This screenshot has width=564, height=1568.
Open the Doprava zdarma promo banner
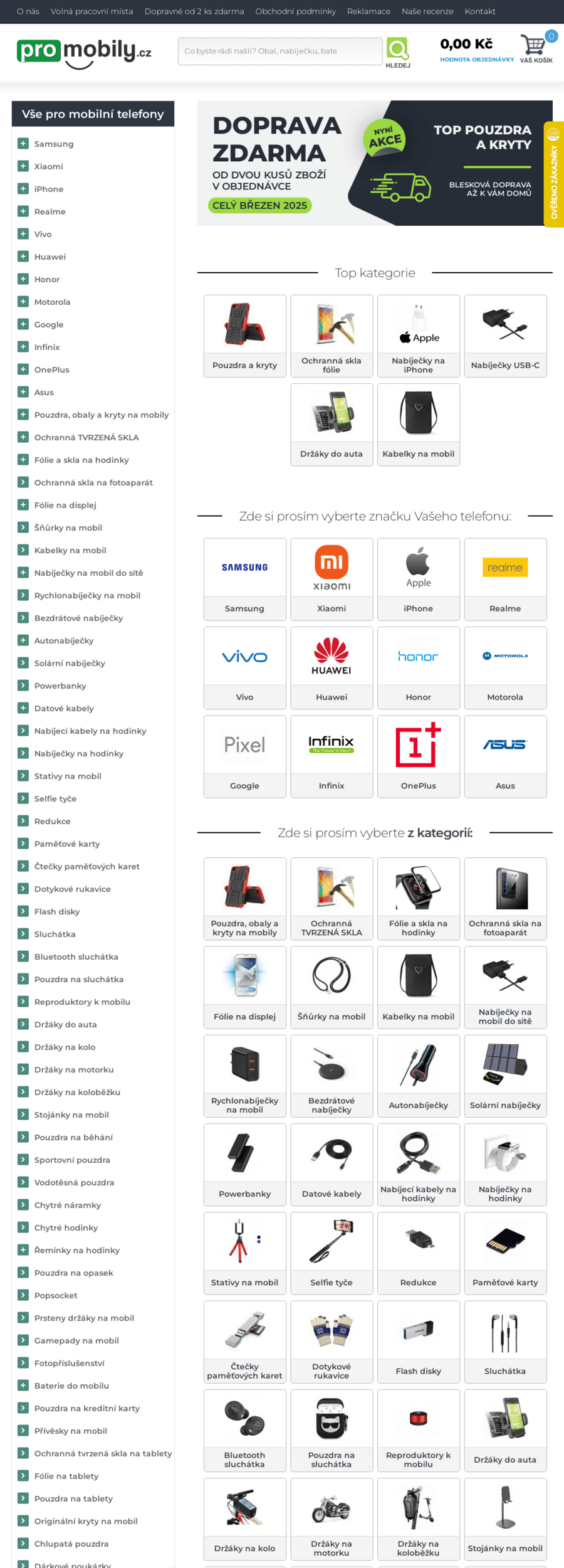[x=375, y=163]
